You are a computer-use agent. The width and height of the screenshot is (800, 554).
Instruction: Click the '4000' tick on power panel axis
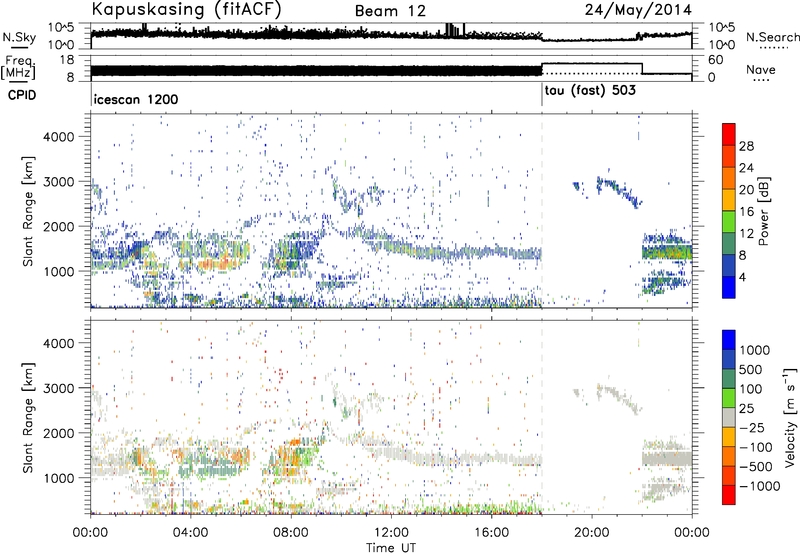tap(58, 137)
